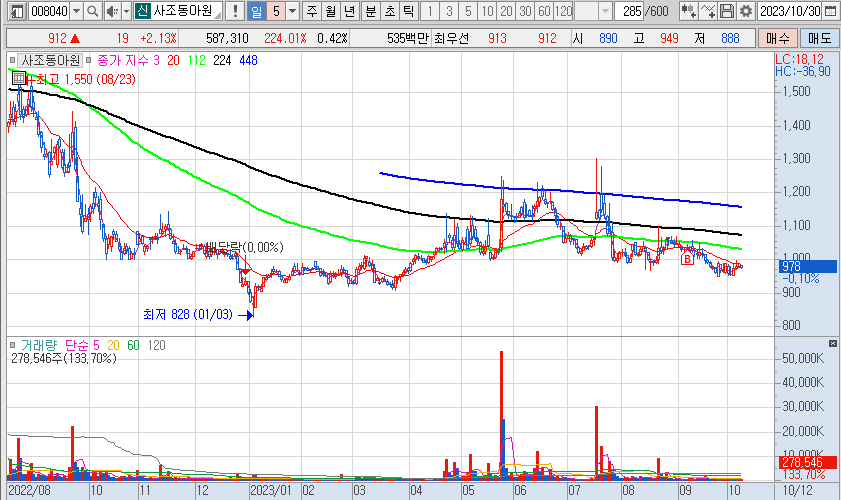Open stock code history dropdown arrow

77,11
